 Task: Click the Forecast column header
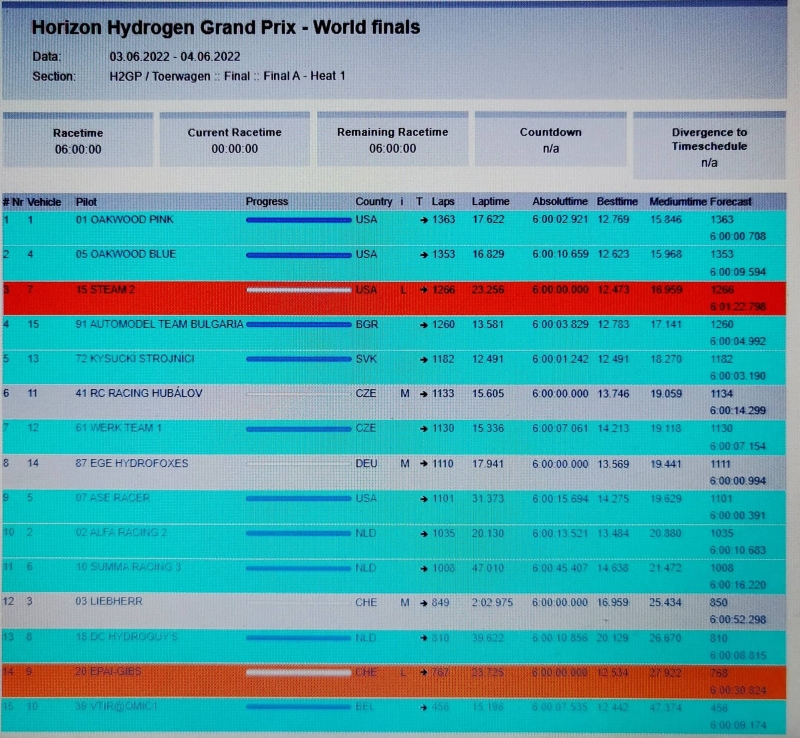731,202
